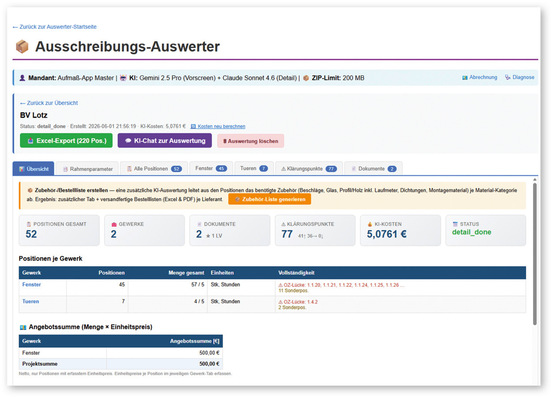Click the Gewerke card icon
This screenshot has width=553, height=398.
(x=114, y=224)
